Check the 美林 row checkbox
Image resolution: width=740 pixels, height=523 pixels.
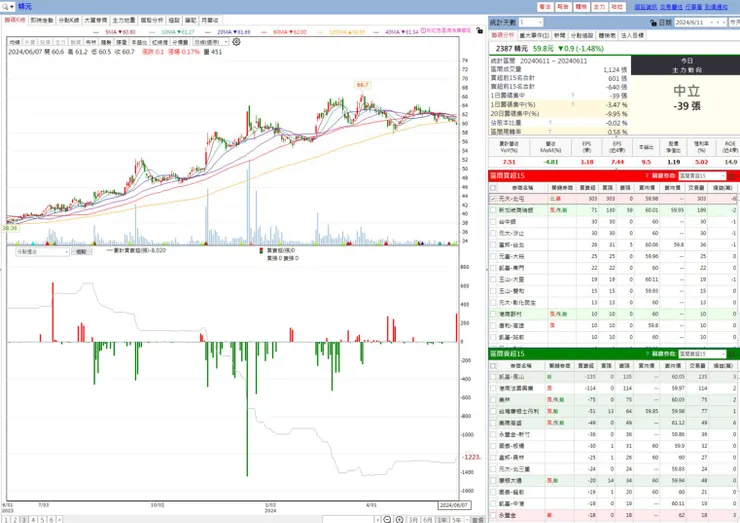click(x=493, y=400)
